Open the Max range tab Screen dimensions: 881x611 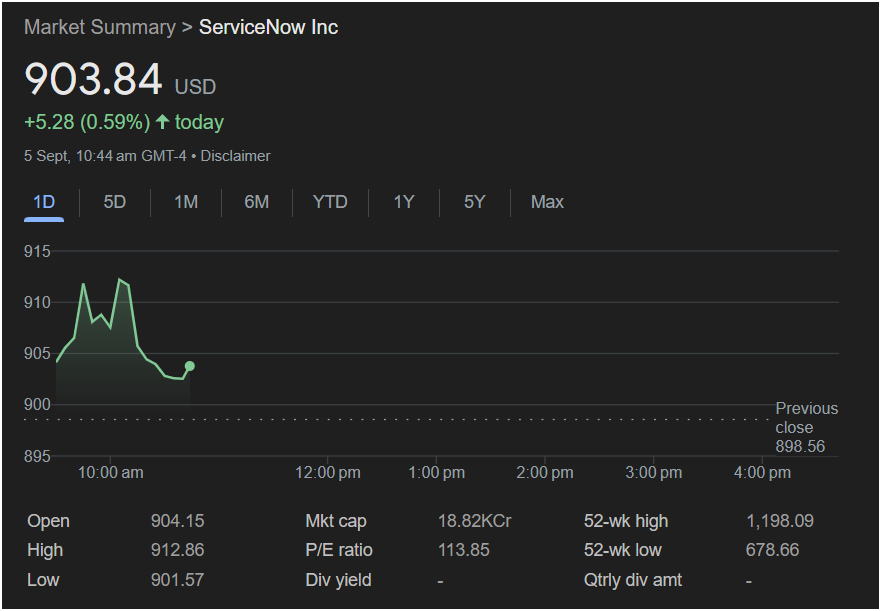click(547, 202)
